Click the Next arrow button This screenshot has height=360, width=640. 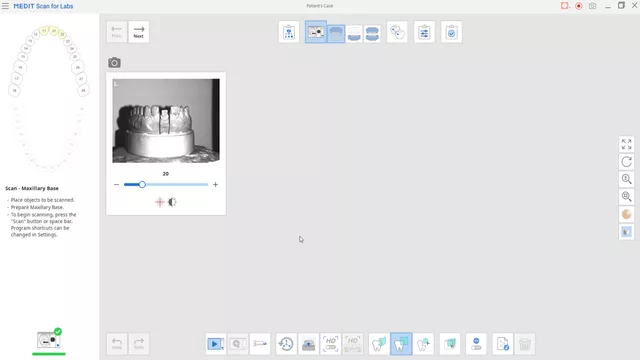pos(138,32)
